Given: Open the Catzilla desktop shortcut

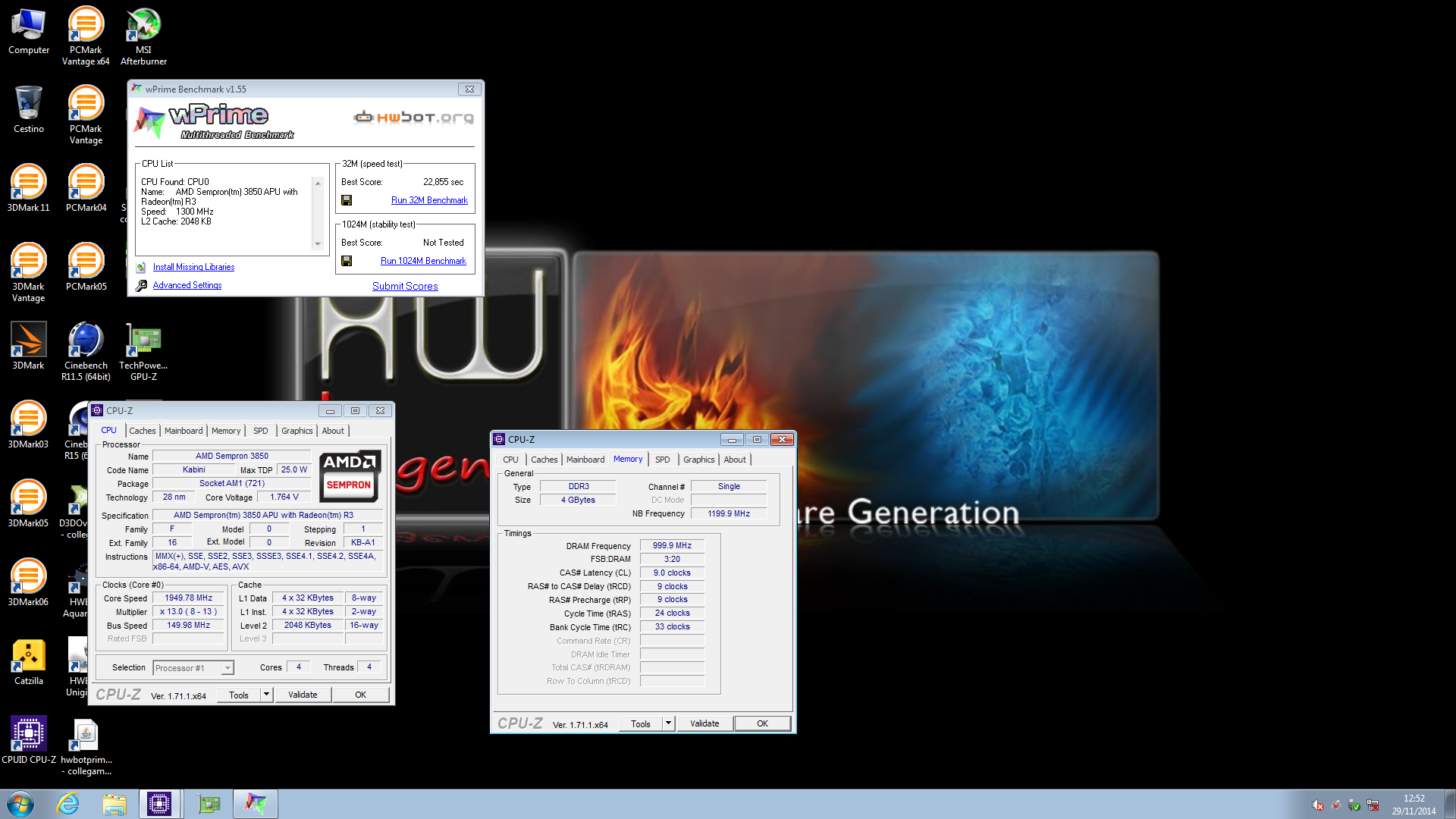Looking at the screenshot, I should [x=29, y=661].
